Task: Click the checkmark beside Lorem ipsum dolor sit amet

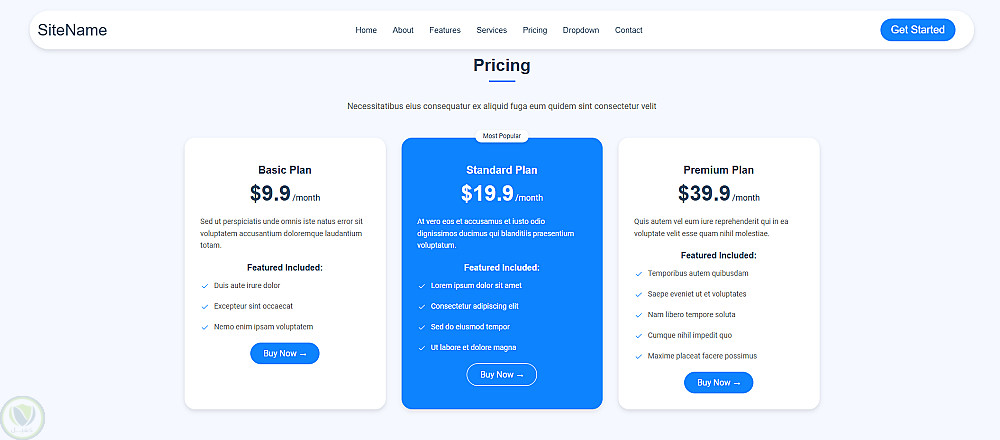Action: [421, 286]
